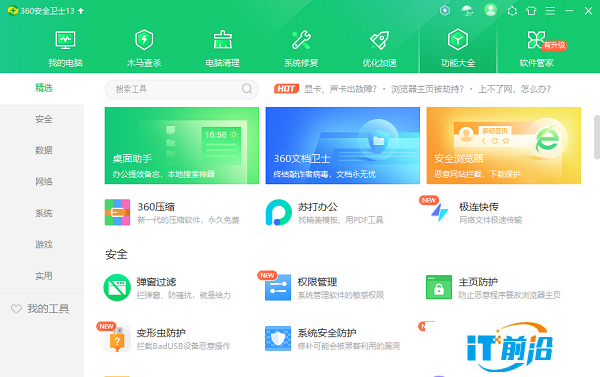Click text 找精美模板、用PDF工具
The height and width of the screenshot is (377, 600).
tap(341, 220)
